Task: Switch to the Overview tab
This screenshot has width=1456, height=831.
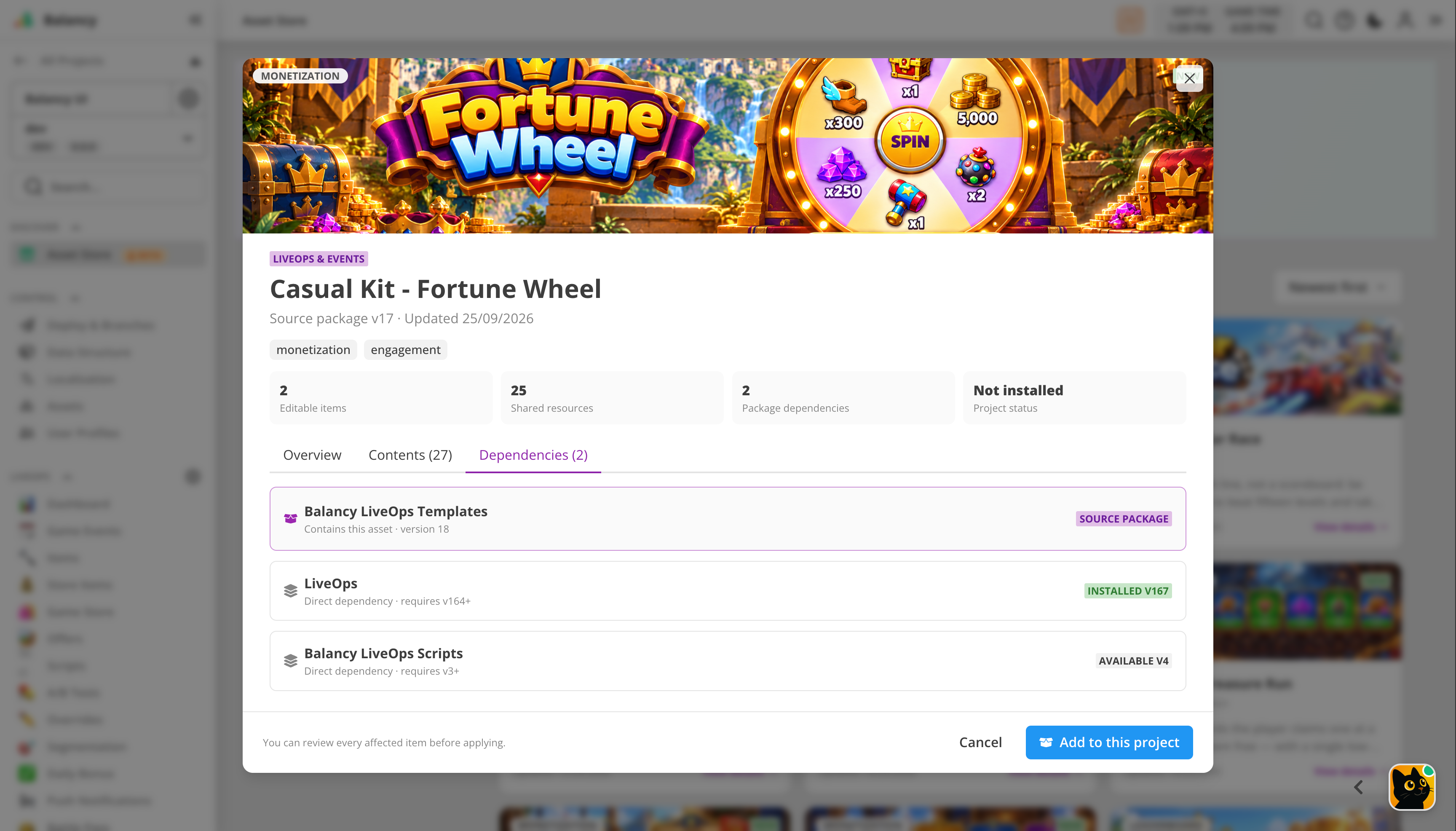Action: 312,455
